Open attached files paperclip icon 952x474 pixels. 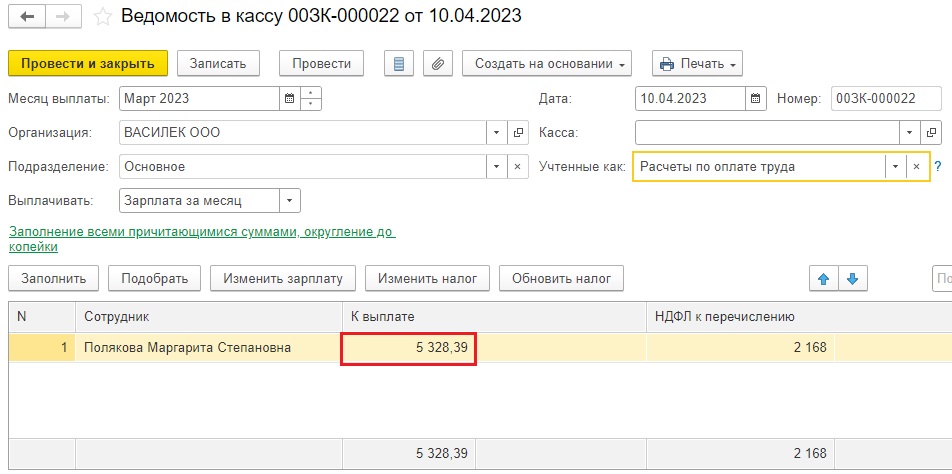point(438,63)
